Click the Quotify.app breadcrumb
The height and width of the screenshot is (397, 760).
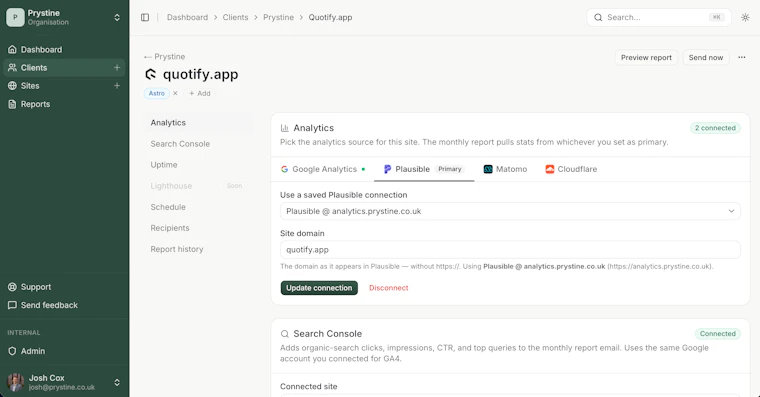click(x=330, y=17)
